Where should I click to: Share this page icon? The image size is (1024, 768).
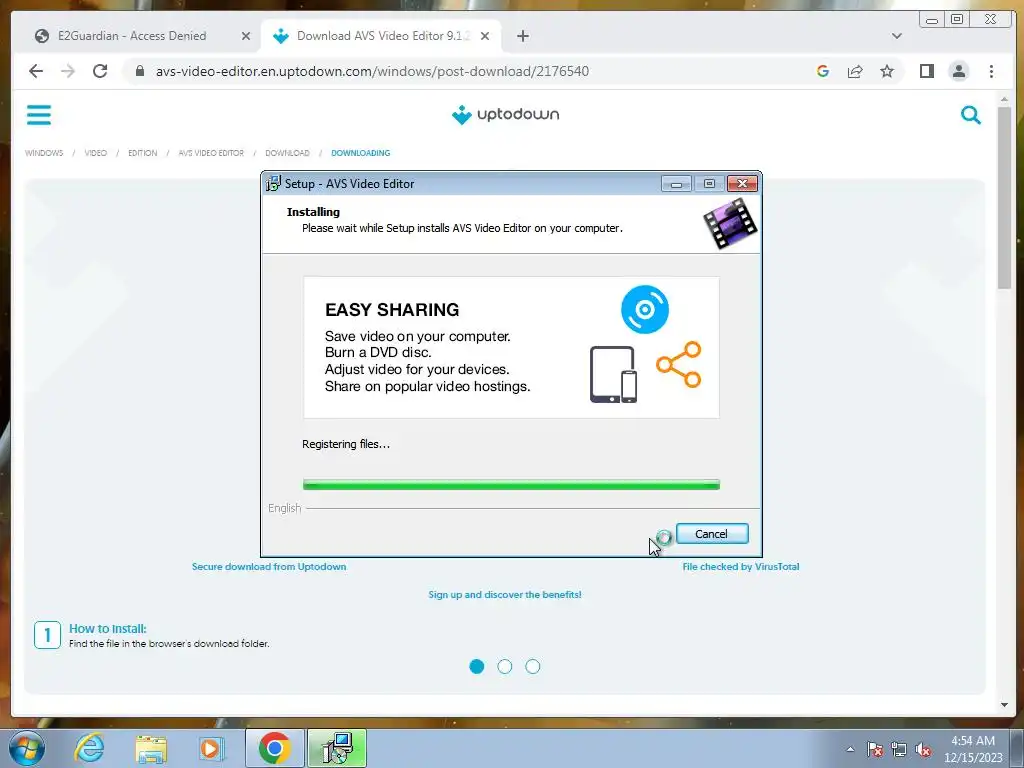coord(855,71)
